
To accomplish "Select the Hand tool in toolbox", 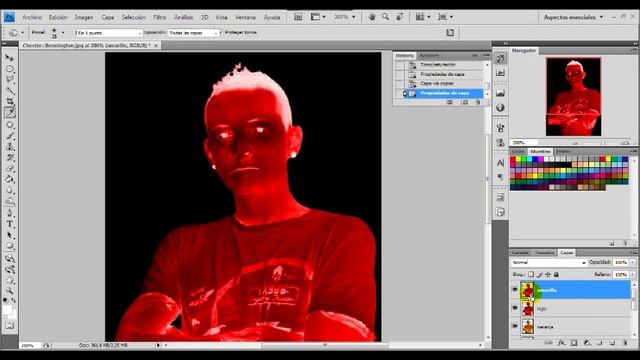I will coord(9,280).
